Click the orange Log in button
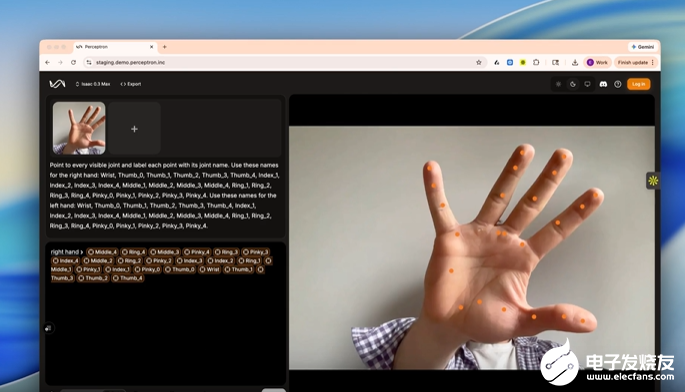685x392 pixels. point(638,84)
